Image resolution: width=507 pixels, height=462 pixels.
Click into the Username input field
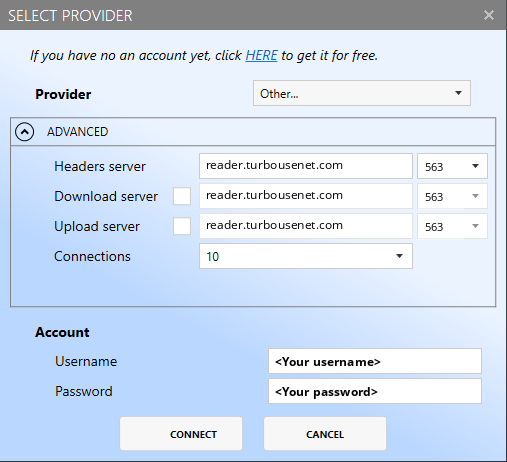[375, 361]
